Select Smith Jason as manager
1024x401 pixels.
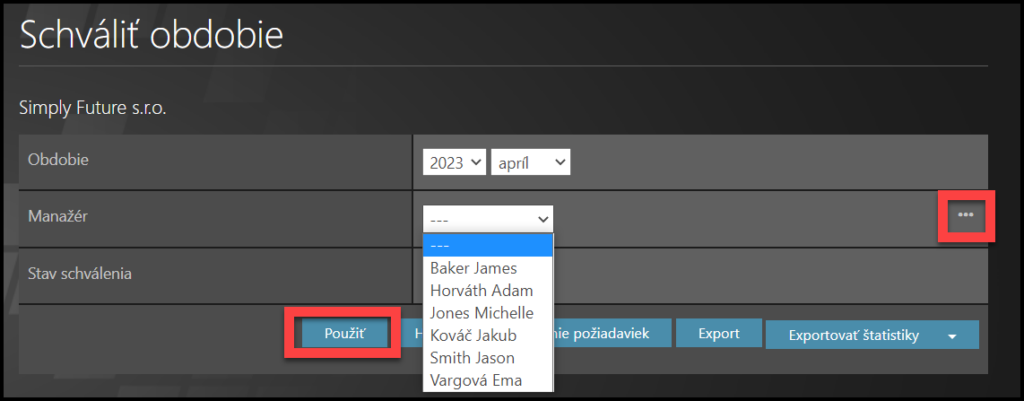472,357
